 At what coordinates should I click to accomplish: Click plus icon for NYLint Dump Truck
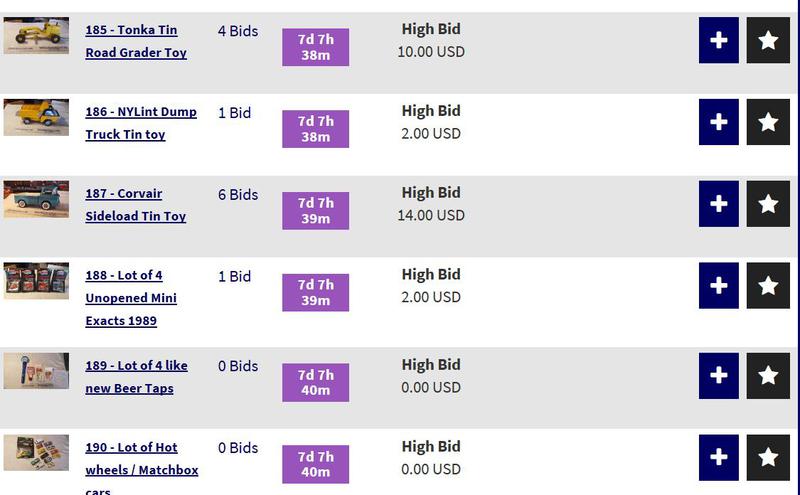pos(718,122)
